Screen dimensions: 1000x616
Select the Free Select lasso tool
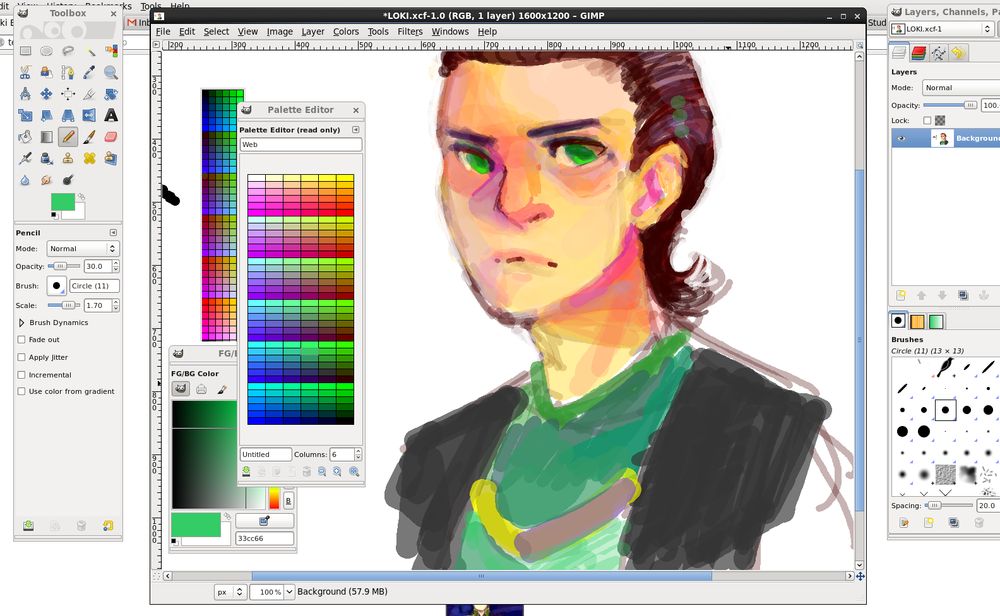click(68, 51)
